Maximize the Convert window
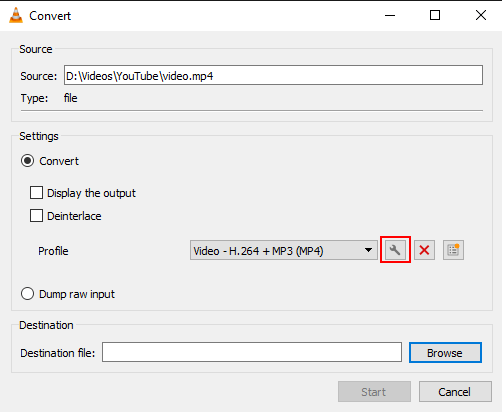The image size is (502, 412). (x=435, y=15)
